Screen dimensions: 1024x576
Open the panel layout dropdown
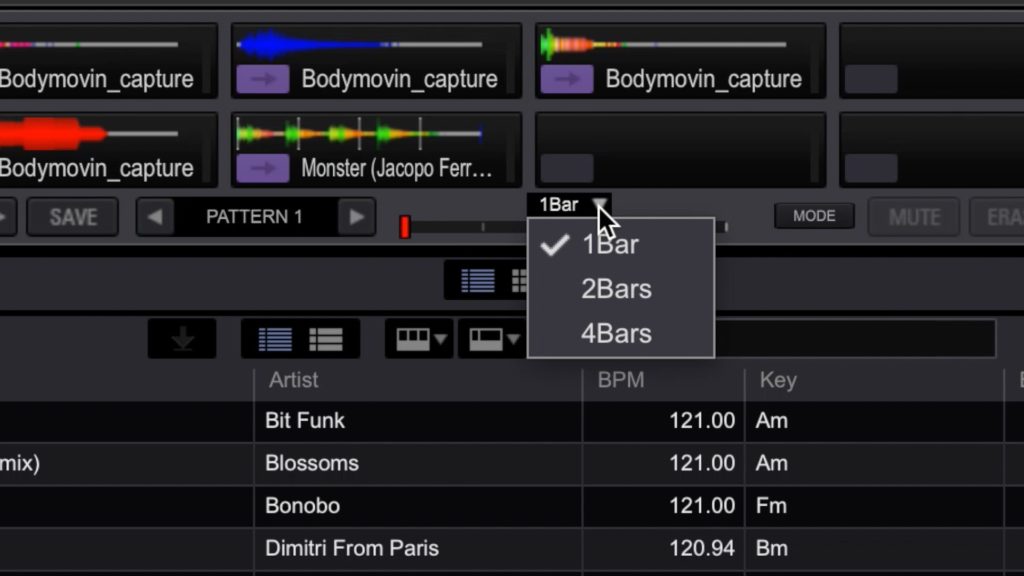(x=491, y=339)
